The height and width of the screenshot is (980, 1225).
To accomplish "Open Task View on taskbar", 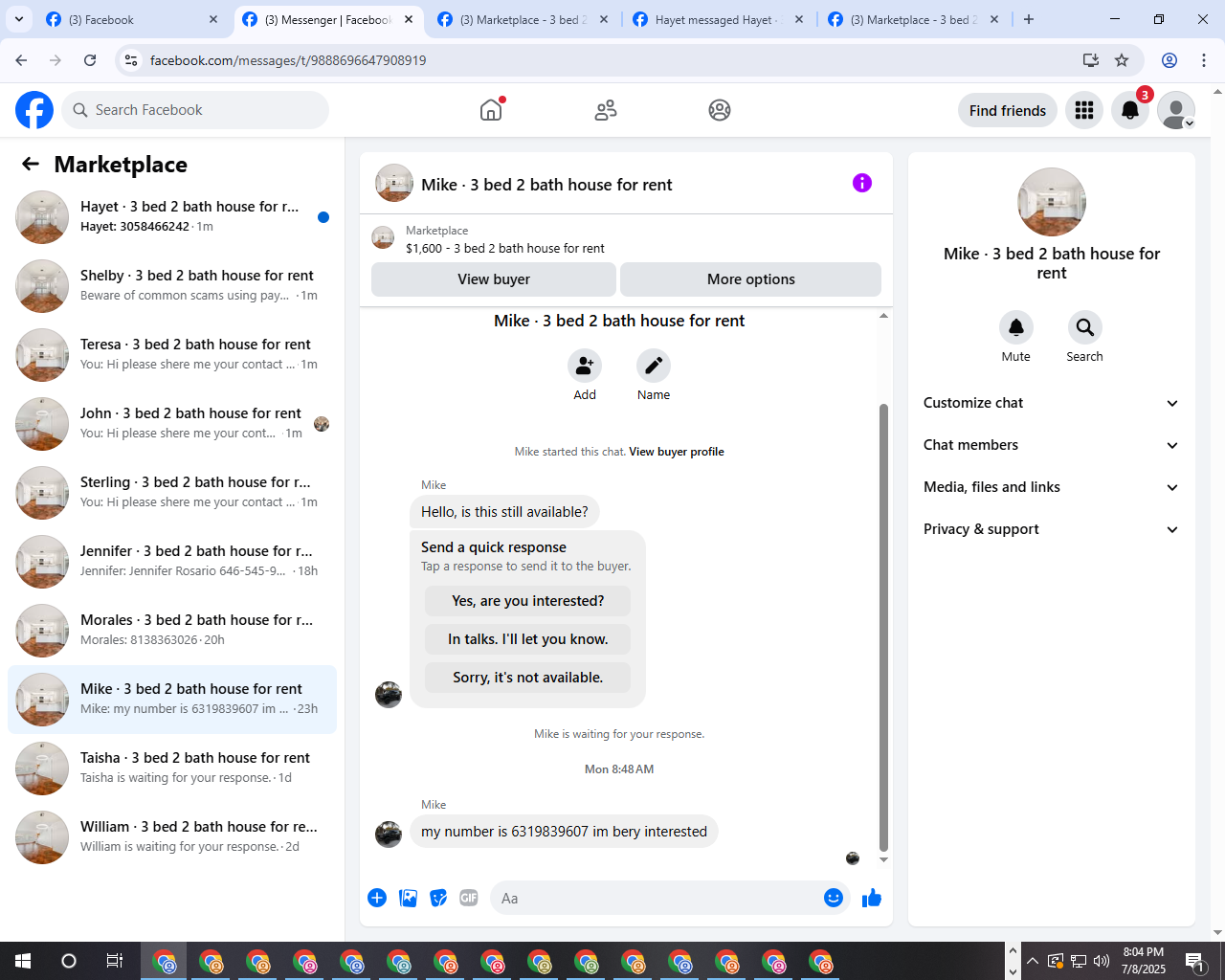I will [x=114, y=961].
